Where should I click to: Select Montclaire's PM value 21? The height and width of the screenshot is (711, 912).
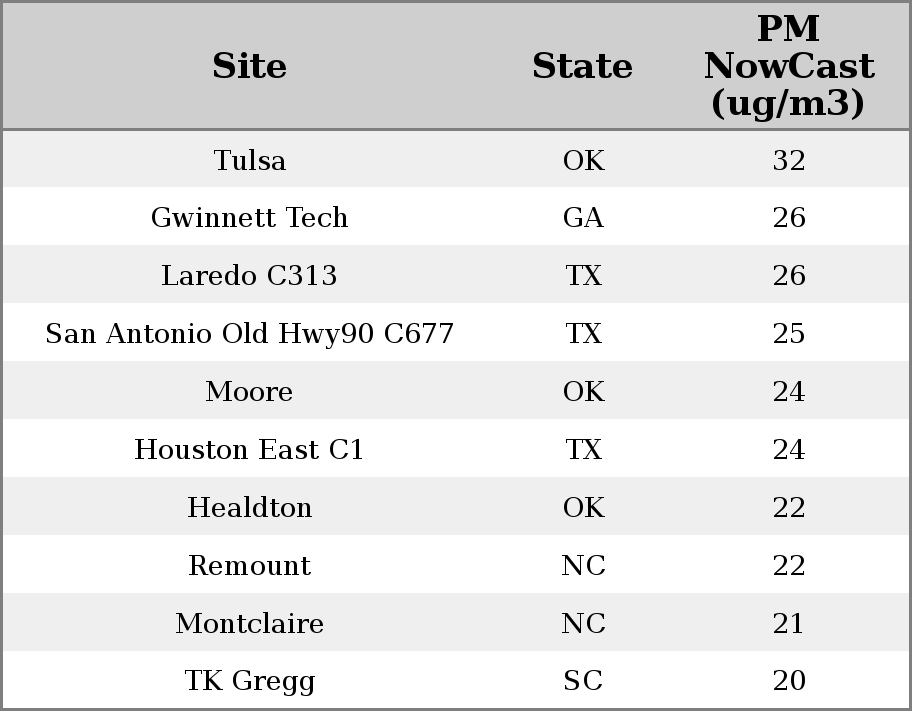pos(789,623)
